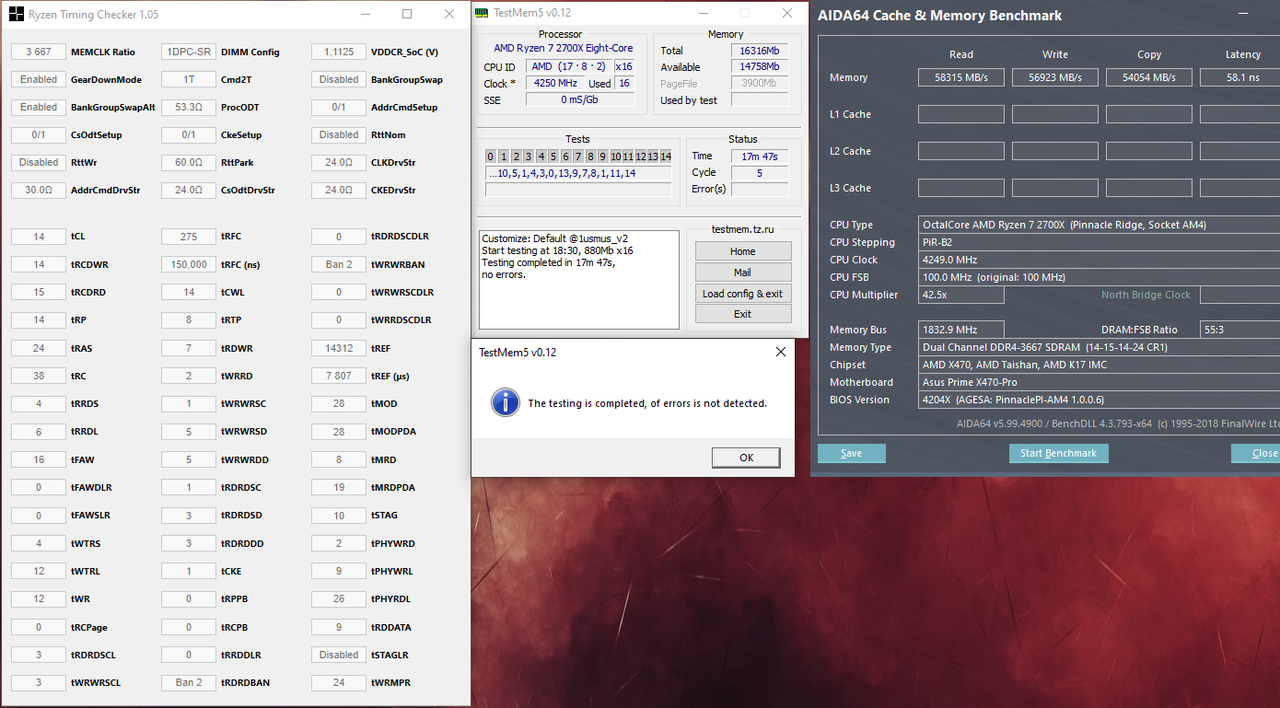This screenshot has width=1280, height=708.
Task: Click CPU Clock value 4249.0 MHz
Action: click(x=1099, y=260)
